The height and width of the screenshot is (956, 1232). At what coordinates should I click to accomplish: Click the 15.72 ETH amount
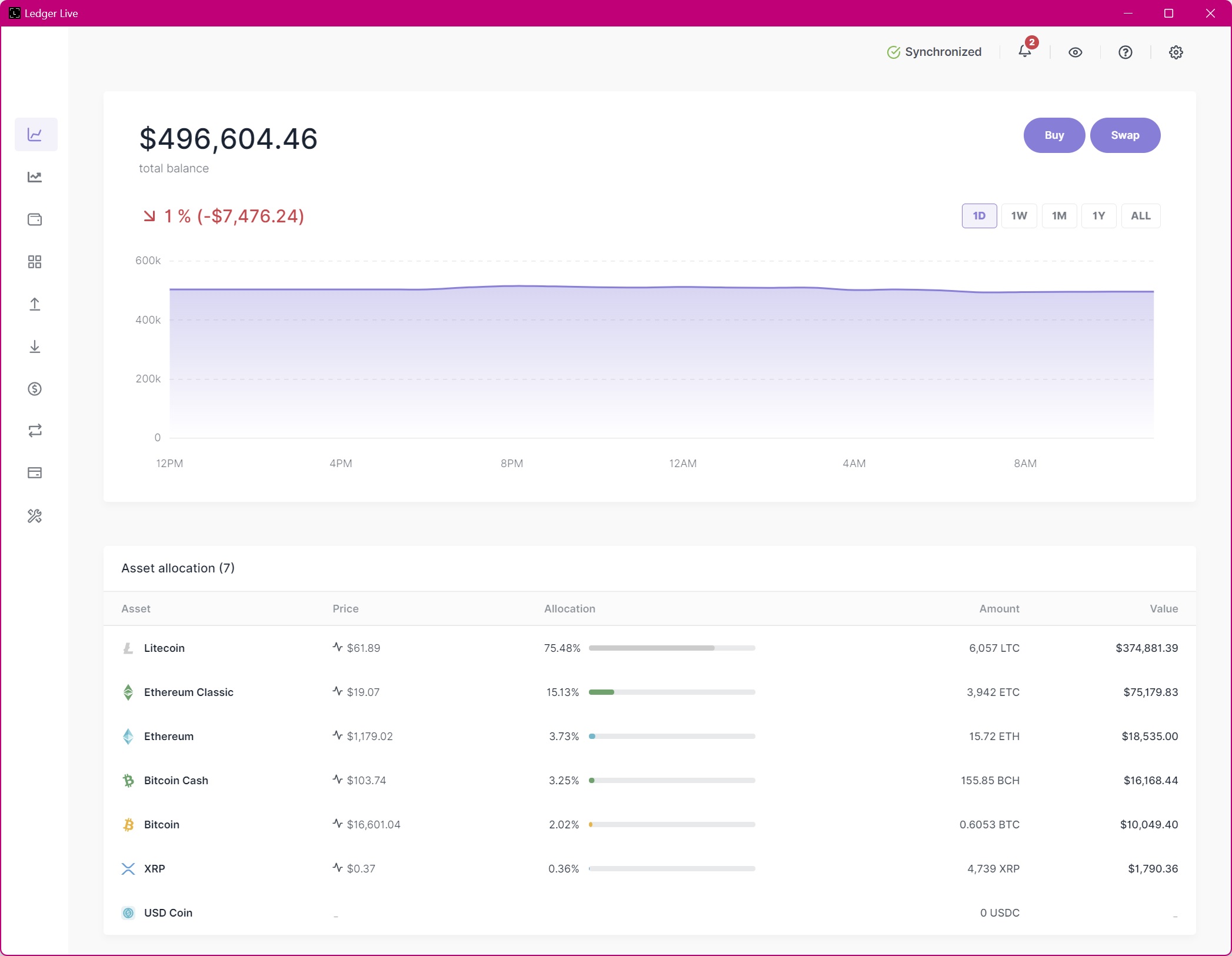(994, 737)
